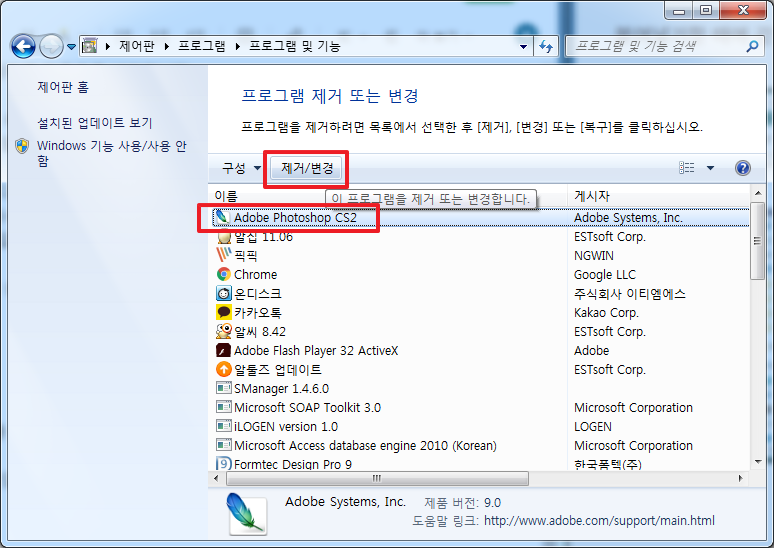This screenshot has height=548, width=774.
Task: Click the Adobe support help link URL
Action: pyautogui.click(x=599, y=521)
